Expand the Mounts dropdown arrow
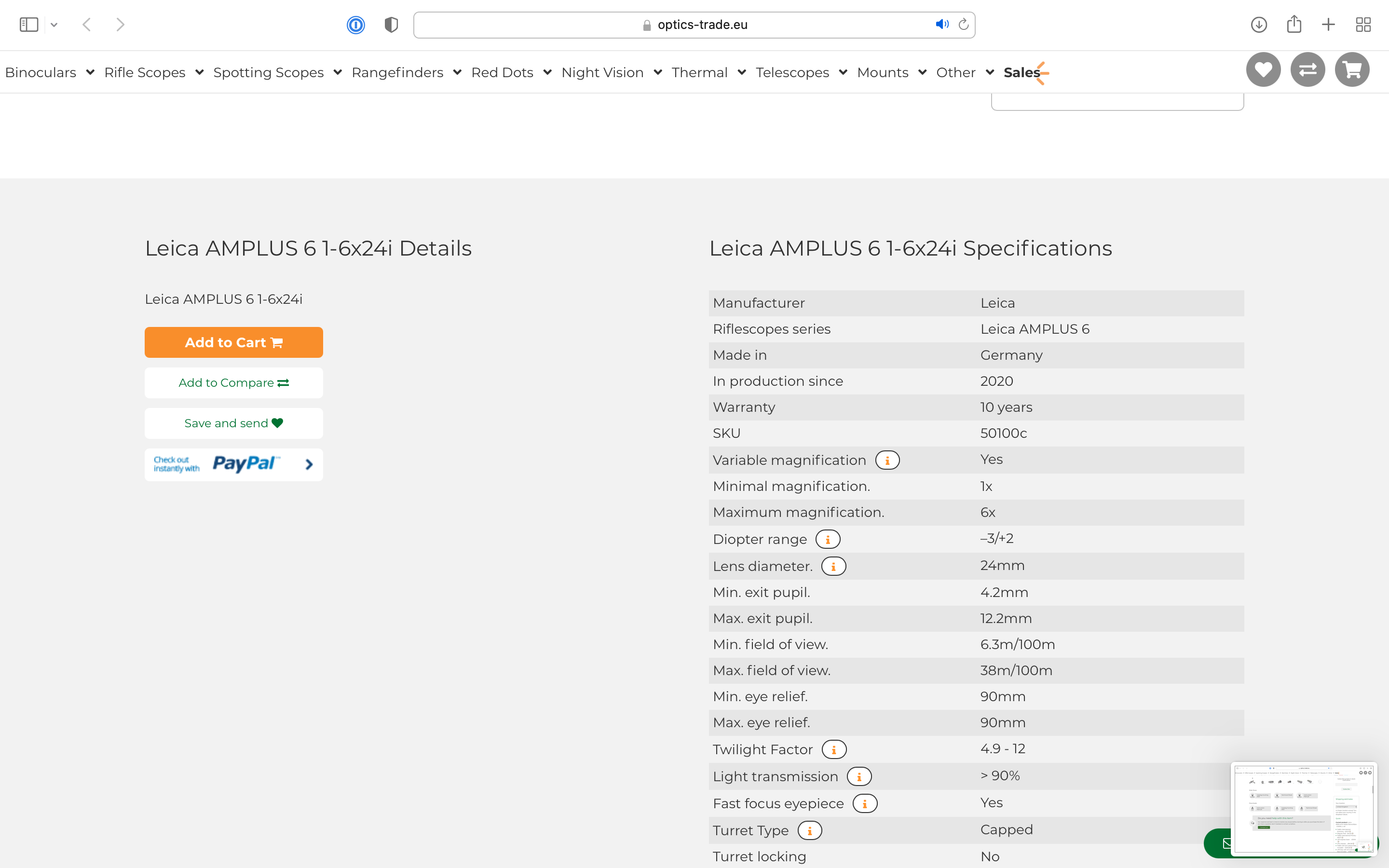The width and height of the screenshot is (1389, 868). pos(922,72)
